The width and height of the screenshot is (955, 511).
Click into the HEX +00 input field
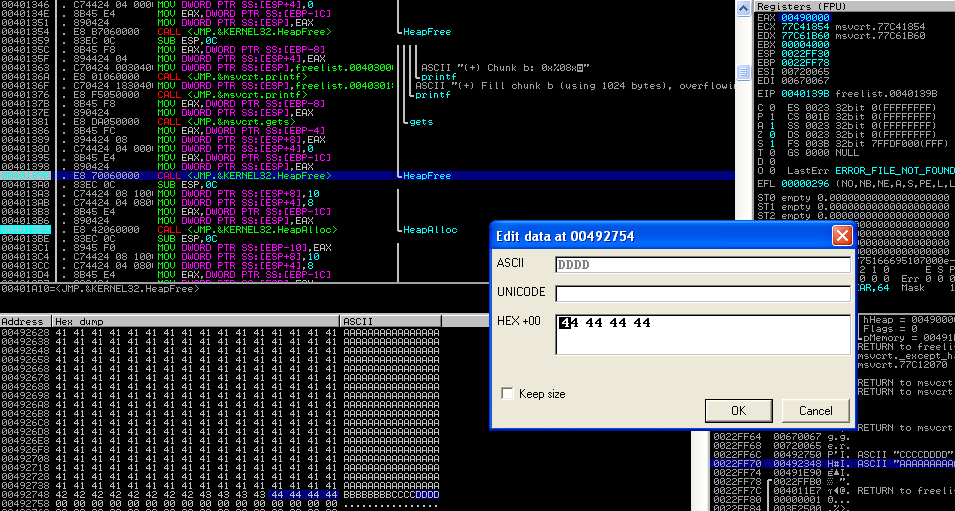703,334
